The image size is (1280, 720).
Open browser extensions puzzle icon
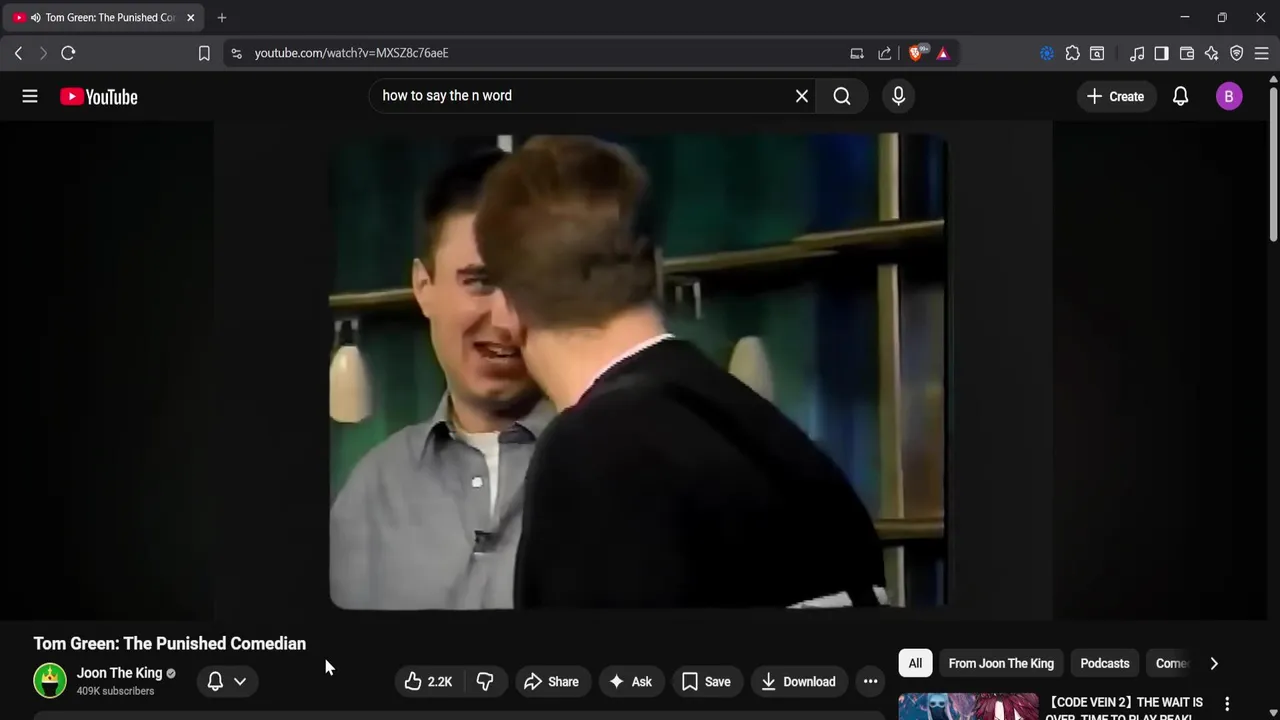point(1072,53)
